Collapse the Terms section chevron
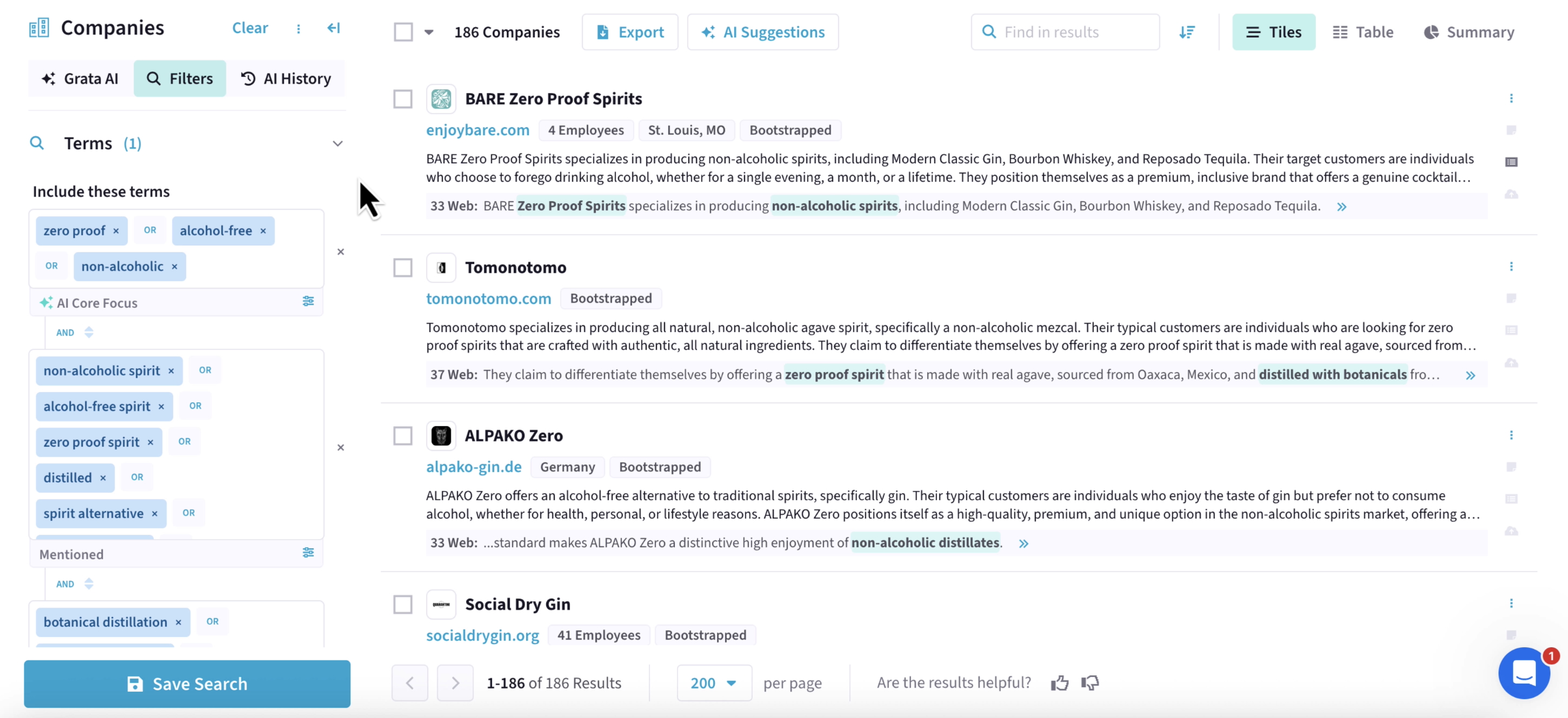Viewport: 1568px width, 718px height. pyautogui.click(x=338, y=144)
